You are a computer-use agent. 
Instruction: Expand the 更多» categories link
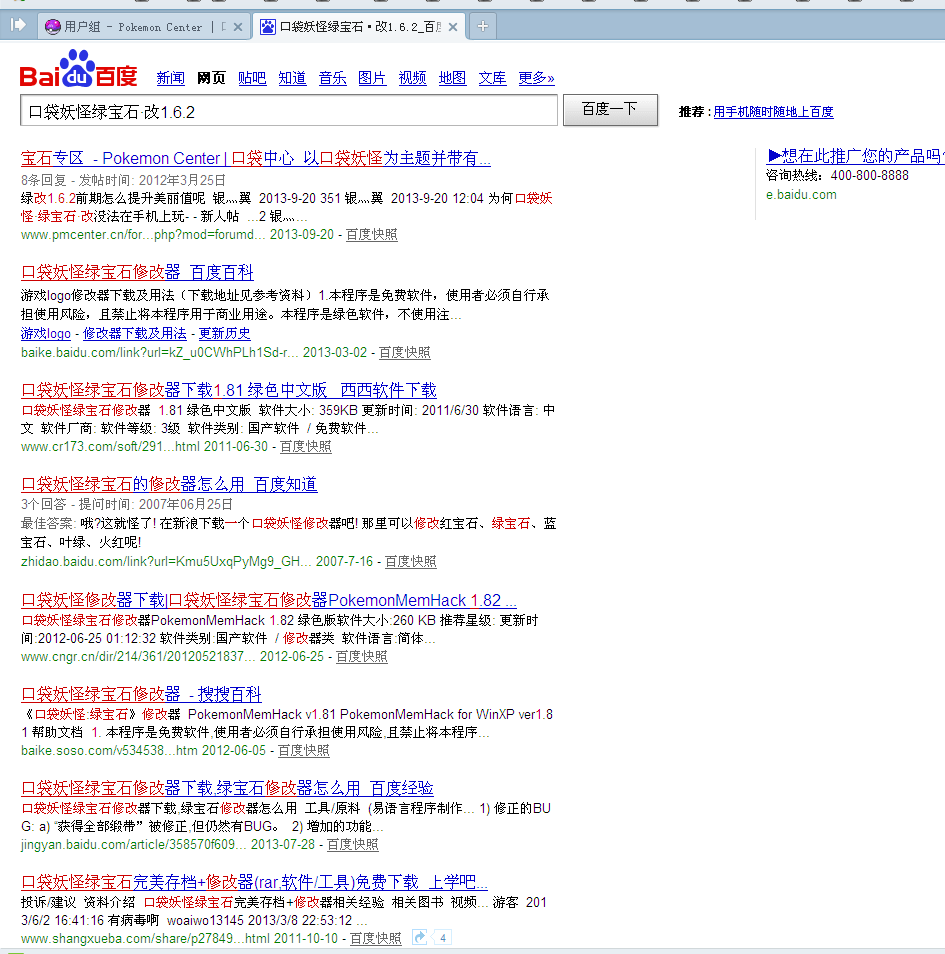point(536,78)
